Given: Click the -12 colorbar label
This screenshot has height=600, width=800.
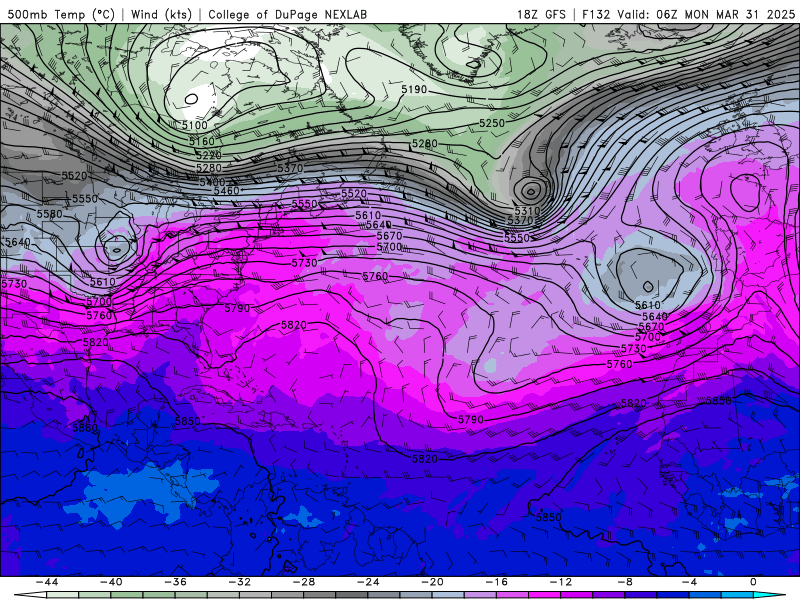Looking at the screenshot, I should (x=561, y=582).
